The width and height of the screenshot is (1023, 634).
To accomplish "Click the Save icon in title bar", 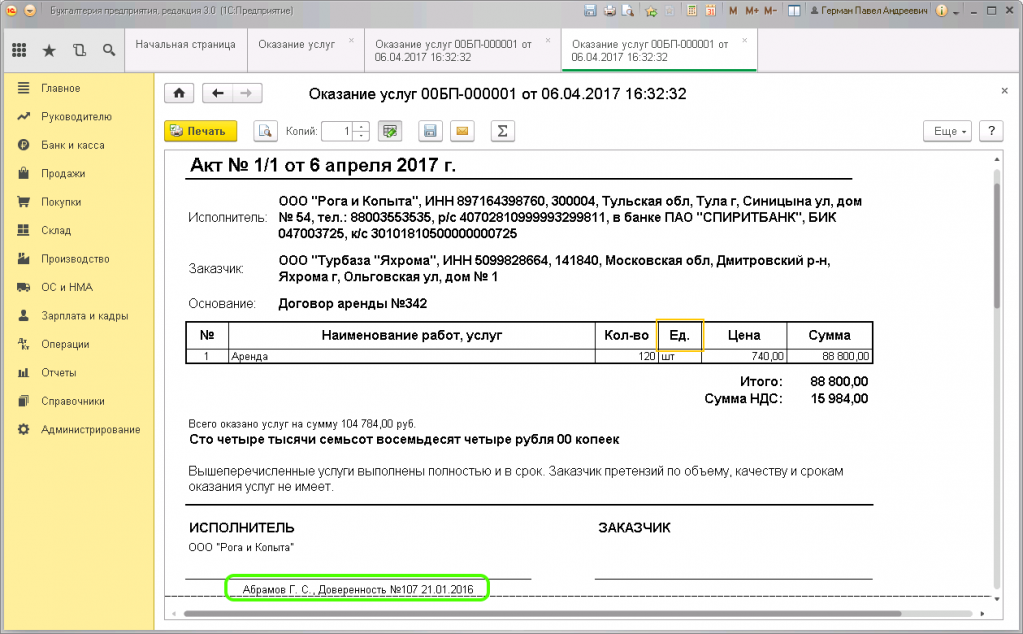I will click(590, 10).
